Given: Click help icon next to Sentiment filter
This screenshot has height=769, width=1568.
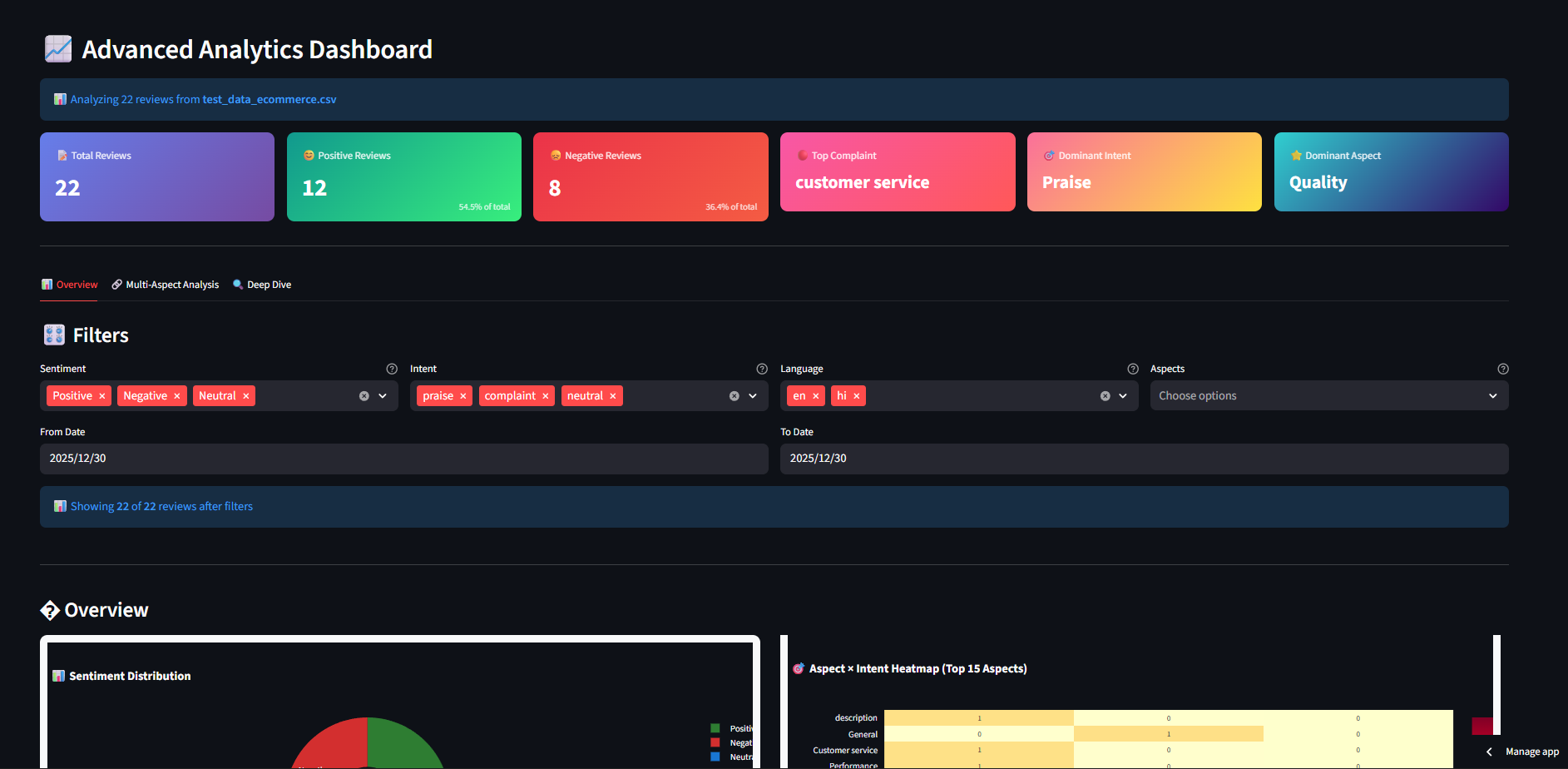Looking at the screenshot, I should coord(392,369).
